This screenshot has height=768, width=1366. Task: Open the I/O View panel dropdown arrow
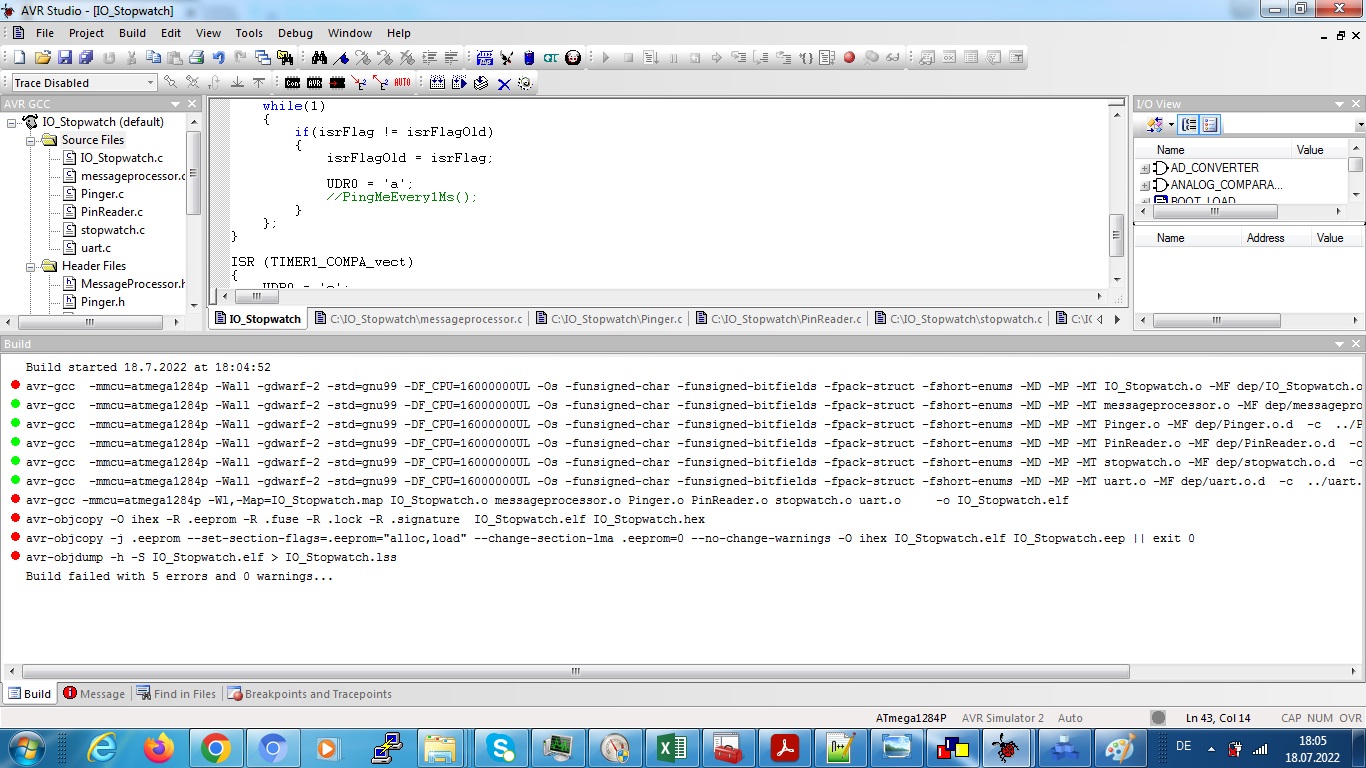1339,104
